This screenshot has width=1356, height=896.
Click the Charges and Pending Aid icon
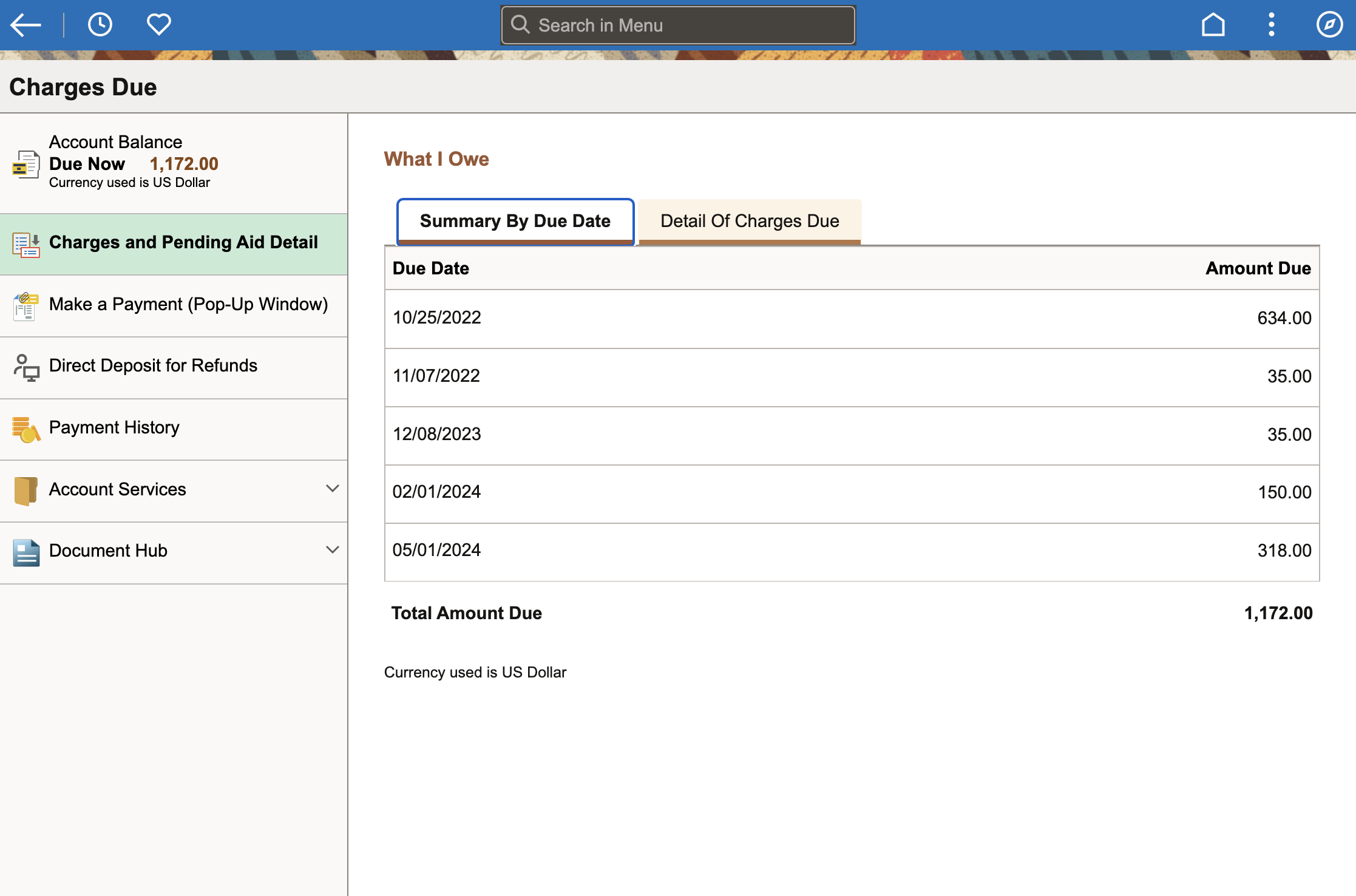tap(25, 245)
